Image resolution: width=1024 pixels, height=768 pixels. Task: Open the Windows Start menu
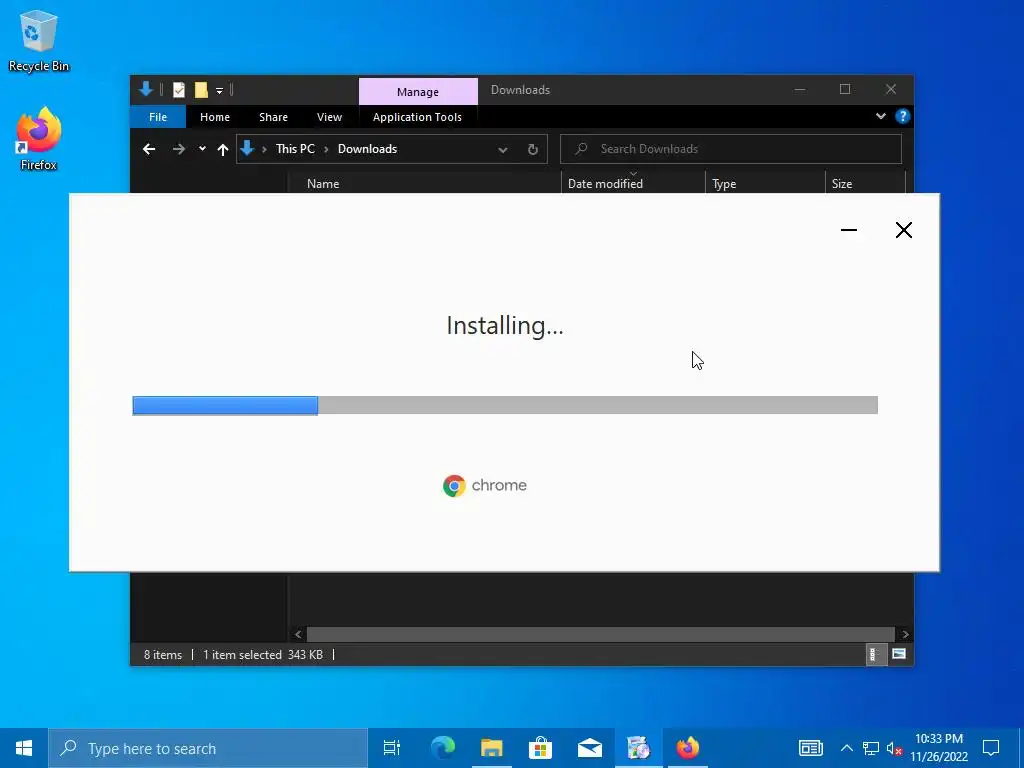coord(24,748)
